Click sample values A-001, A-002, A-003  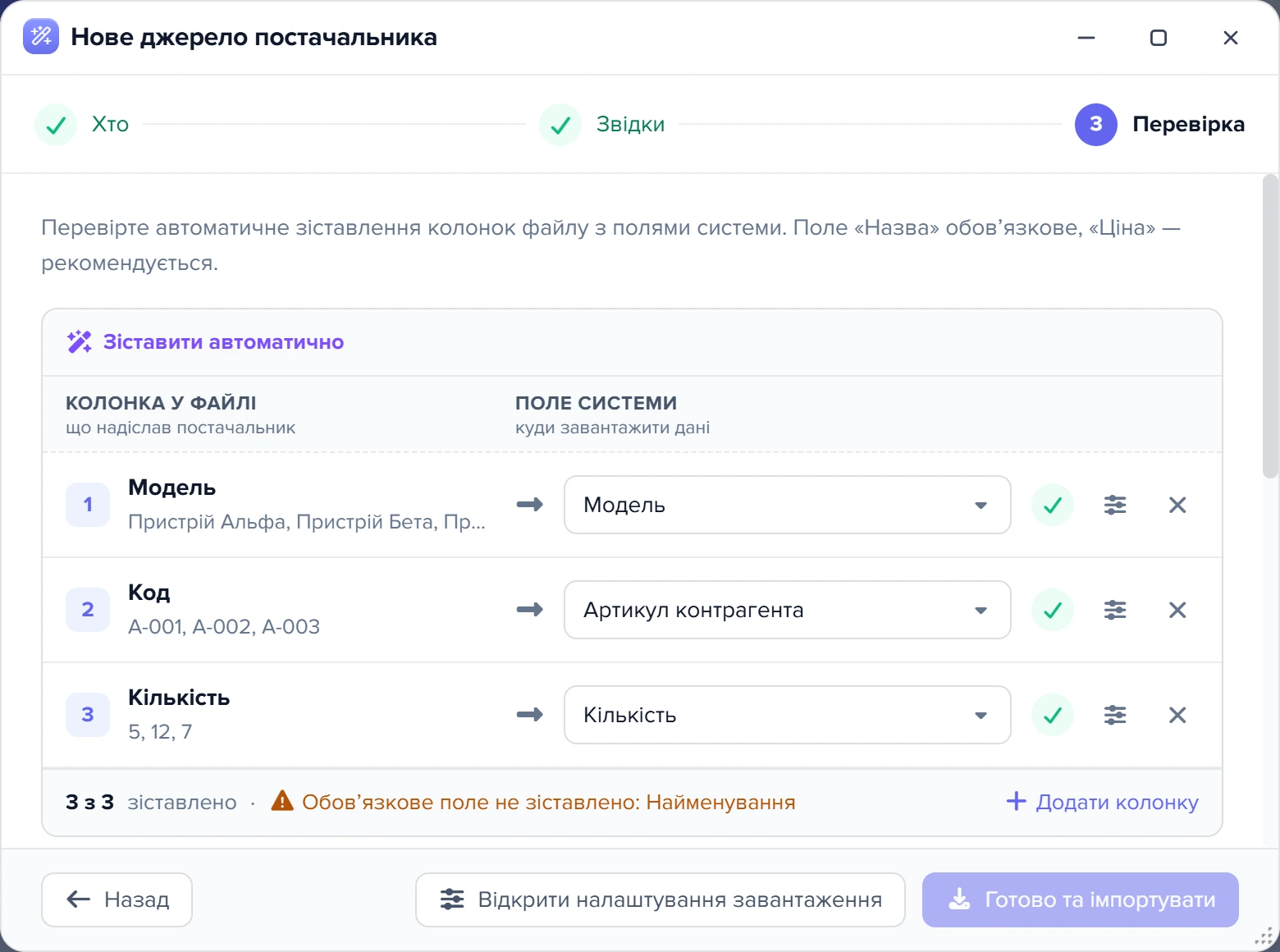[x=224, y=627]
